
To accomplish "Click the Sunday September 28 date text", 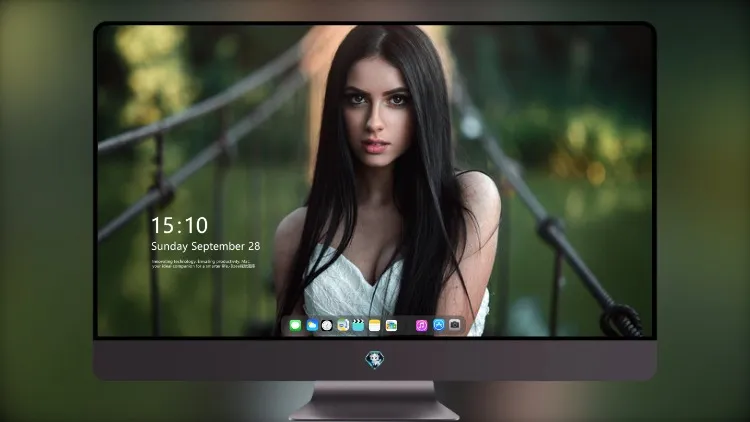I will point(206,246).
